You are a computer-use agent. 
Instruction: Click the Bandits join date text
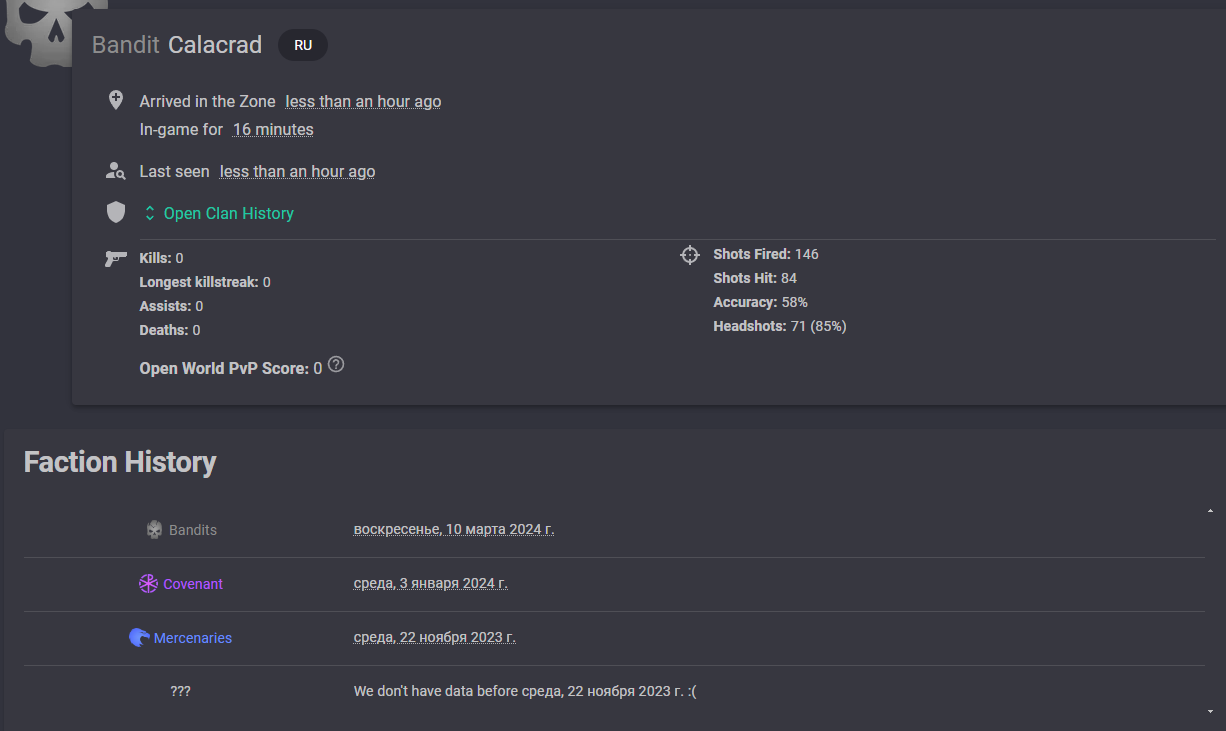[x=454, y=529]
